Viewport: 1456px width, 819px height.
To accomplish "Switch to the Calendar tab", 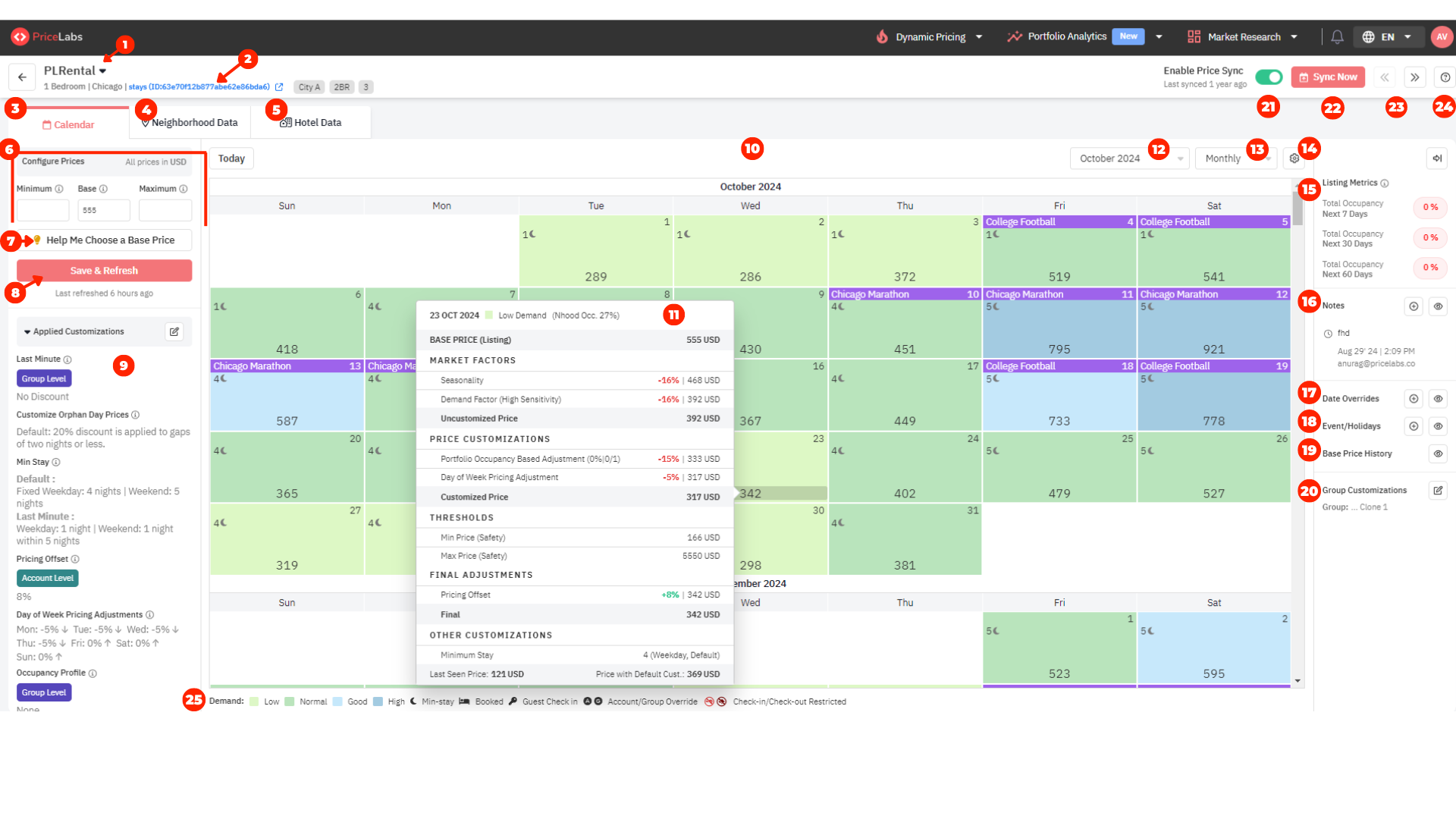I will tap(68, 124).
